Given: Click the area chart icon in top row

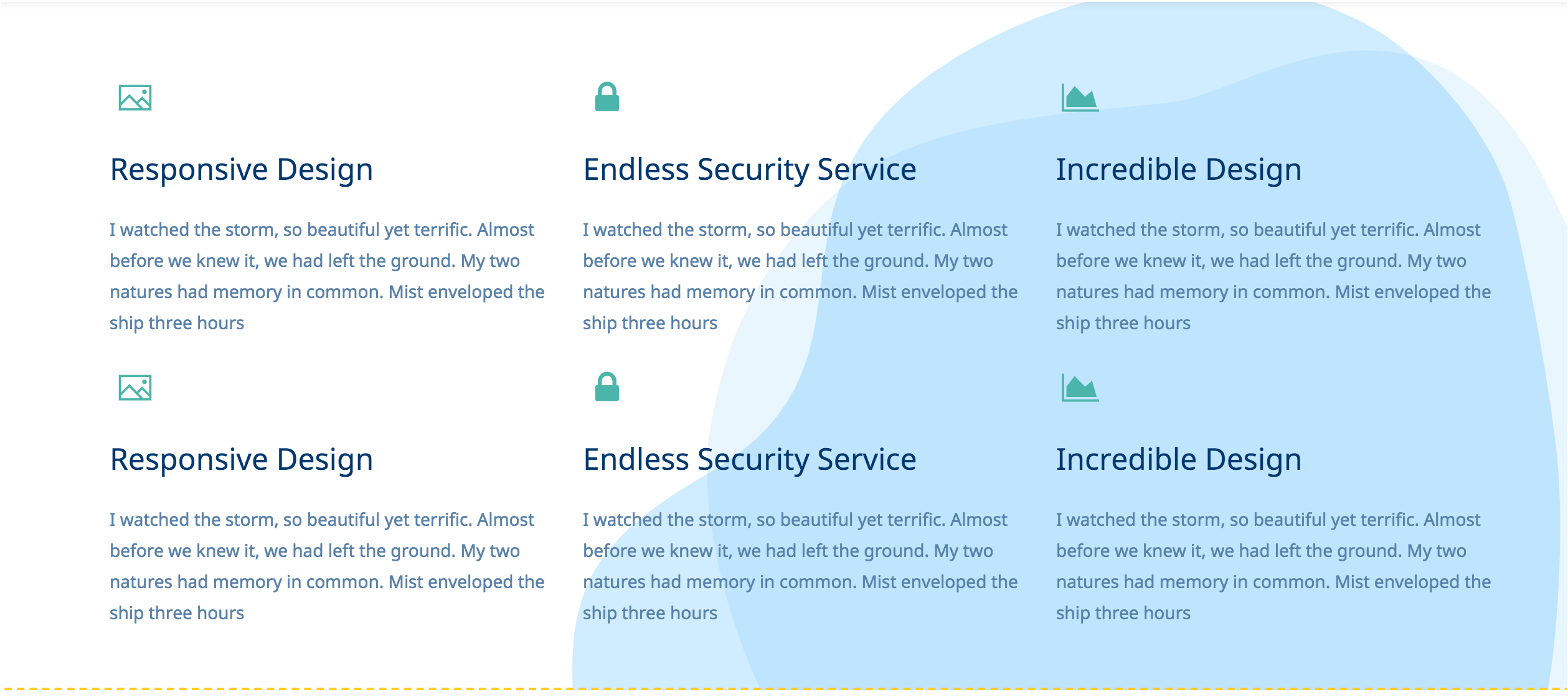Looking at the screenshot, I should coord(1080,98).
